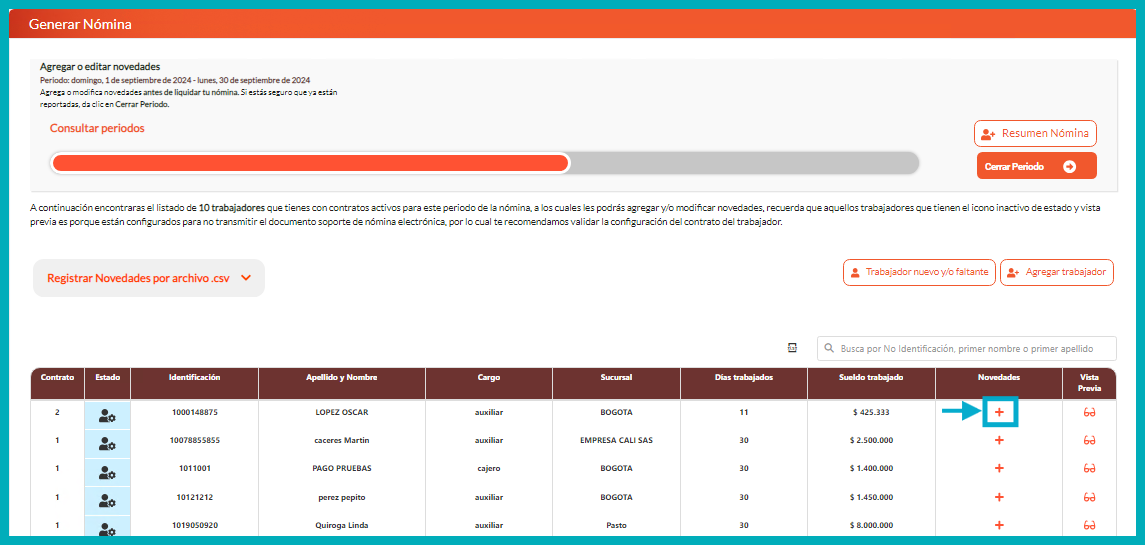Select identification 10078855855
The width and height of the screenshot is (1145, 545).
pyautogui.click(x=194, y=440)
